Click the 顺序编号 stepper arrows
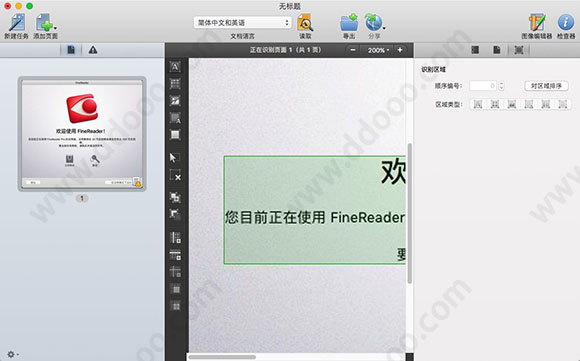The height and width of the screenshot is (361, 580). [x=501, y=86]
